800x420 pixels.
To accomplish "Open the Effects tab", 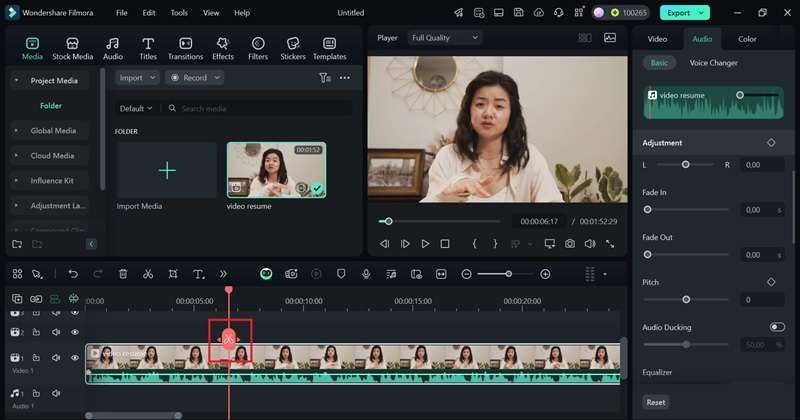I will (x=222, y=49).
